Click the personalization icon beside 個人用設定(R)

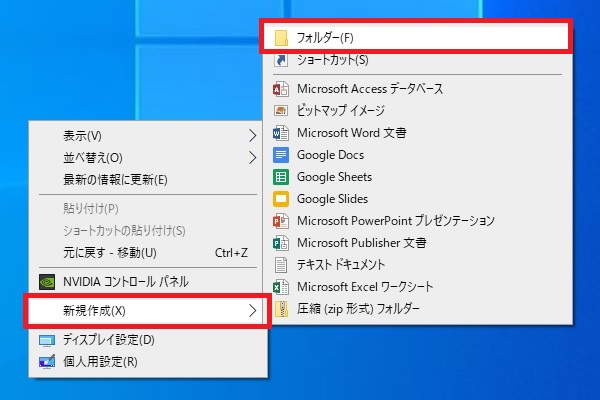coord(47,362)
